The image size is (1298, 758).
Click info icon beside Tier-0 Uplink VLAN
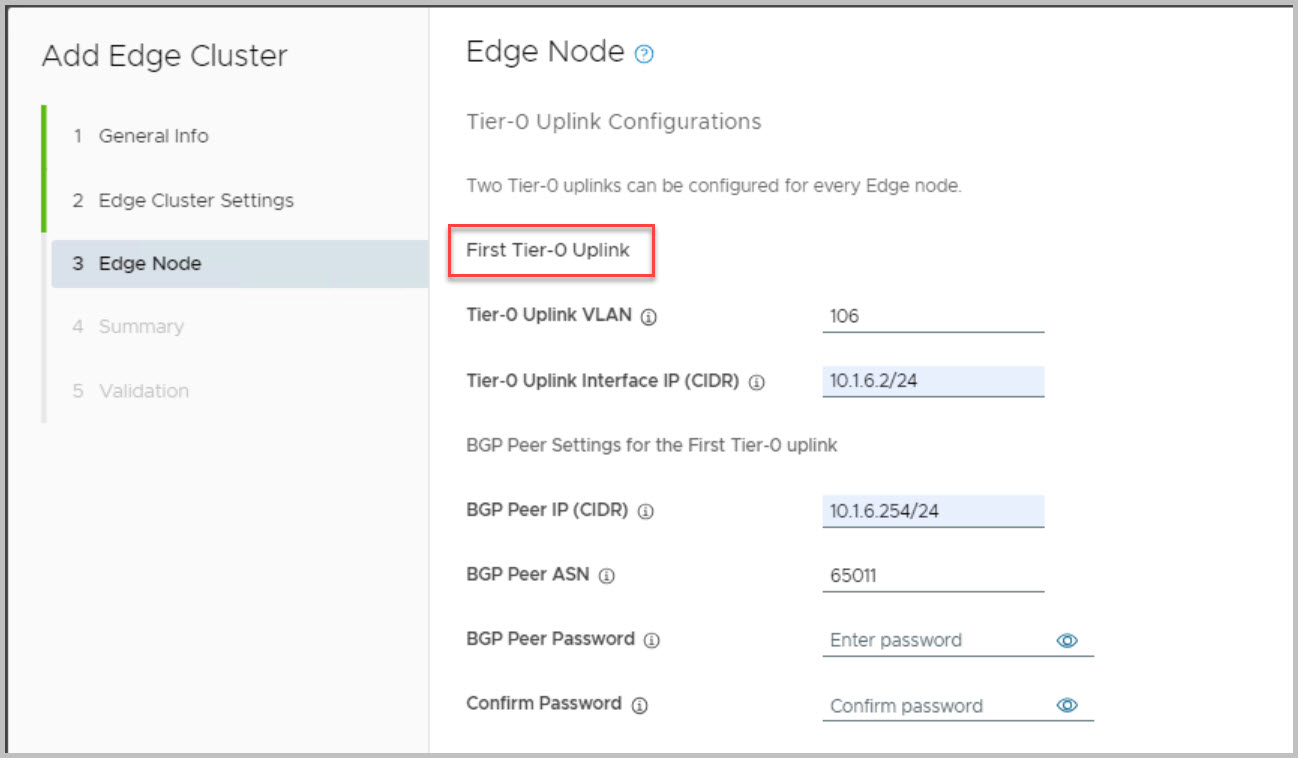click(x=648, y=317)
